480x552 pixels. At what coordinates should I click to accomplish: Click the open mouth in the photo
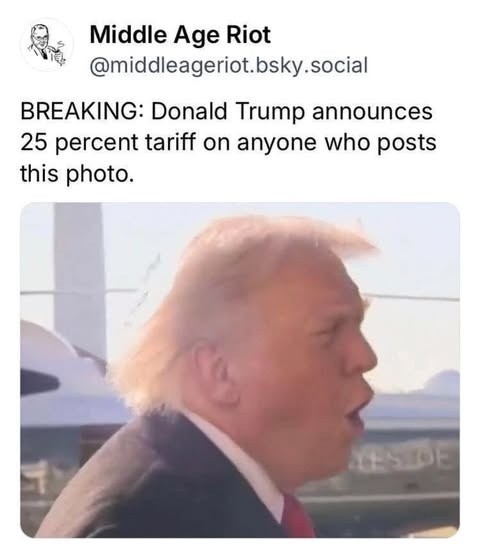(354, 413)
